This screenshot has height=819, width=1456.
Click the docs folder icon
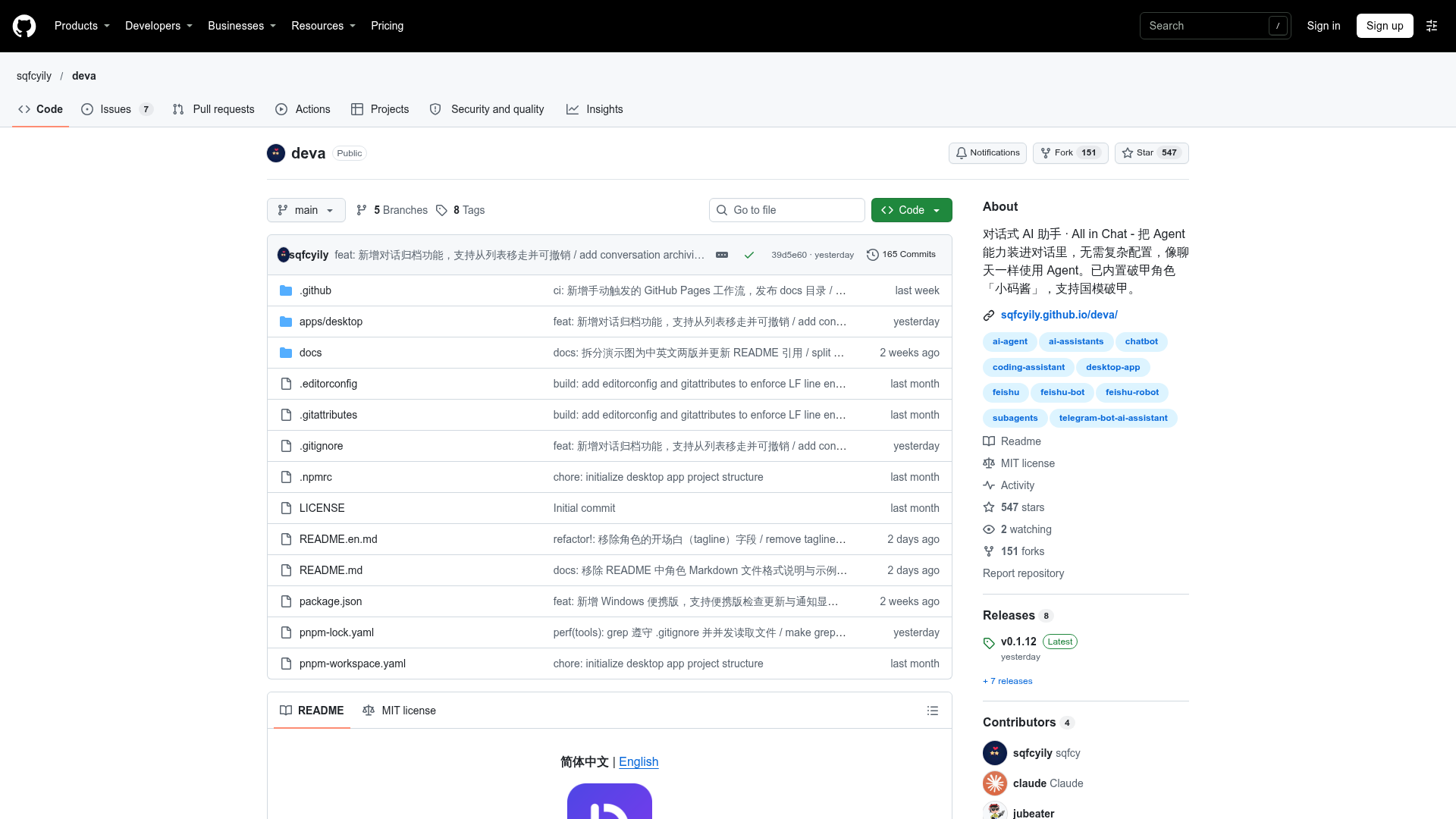[286, 353]
